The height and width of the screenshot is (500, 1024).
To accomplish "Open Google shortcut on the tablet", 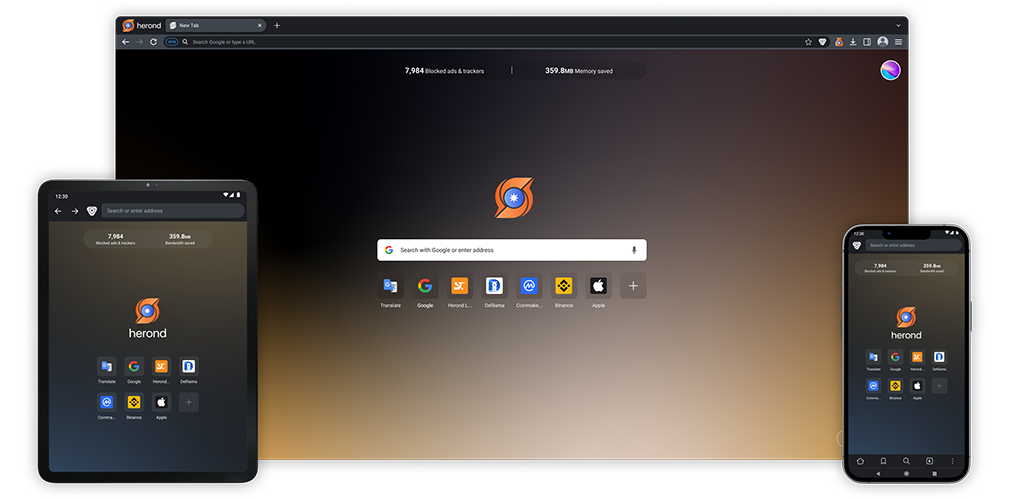I will tap(134, 371).
